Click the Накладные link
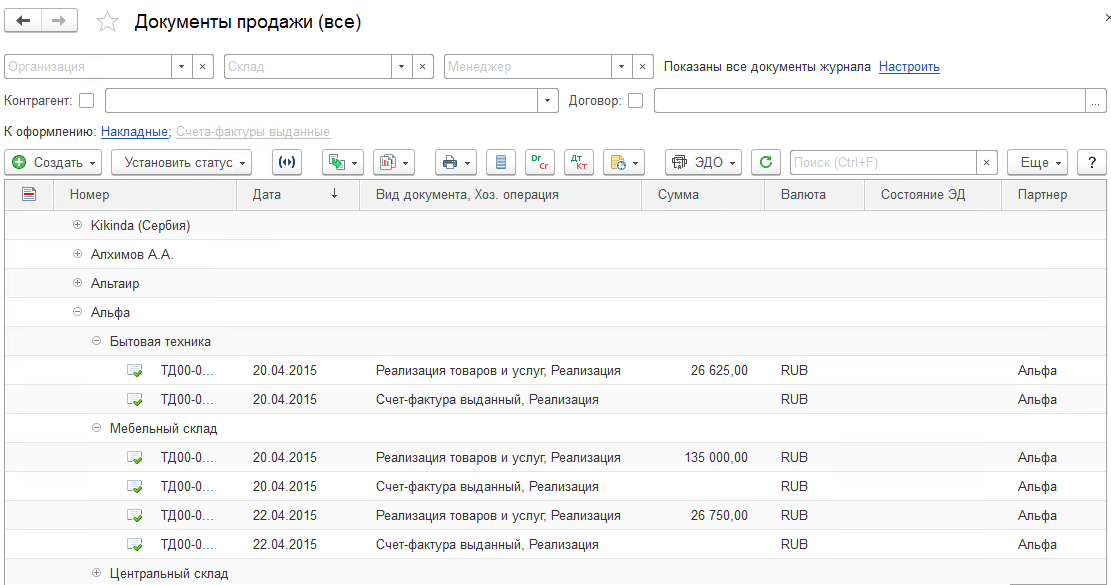 point(134,132)
